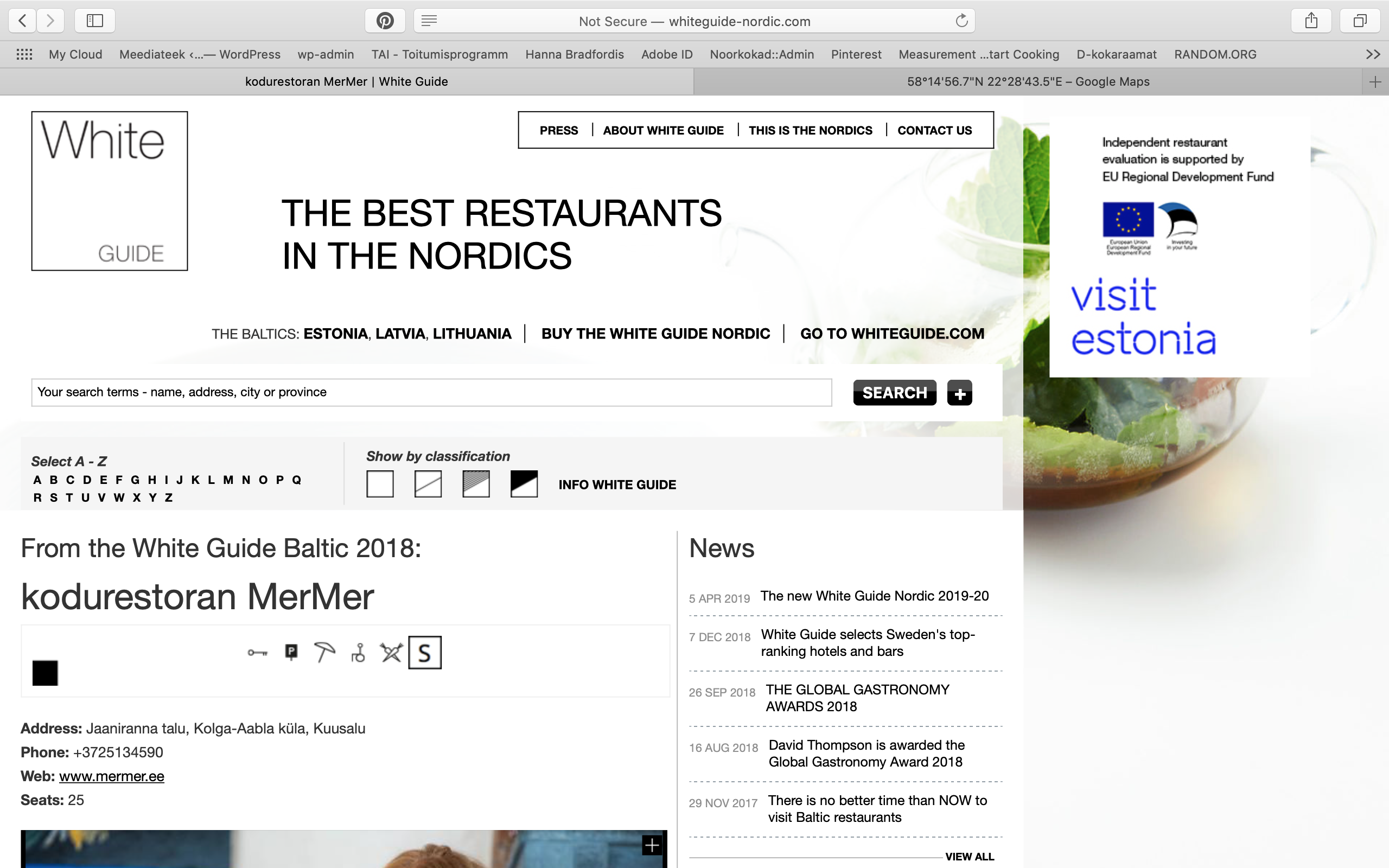Click the page reload icon
This screenshot has width=1389, height=868.
tap(961, 21)
